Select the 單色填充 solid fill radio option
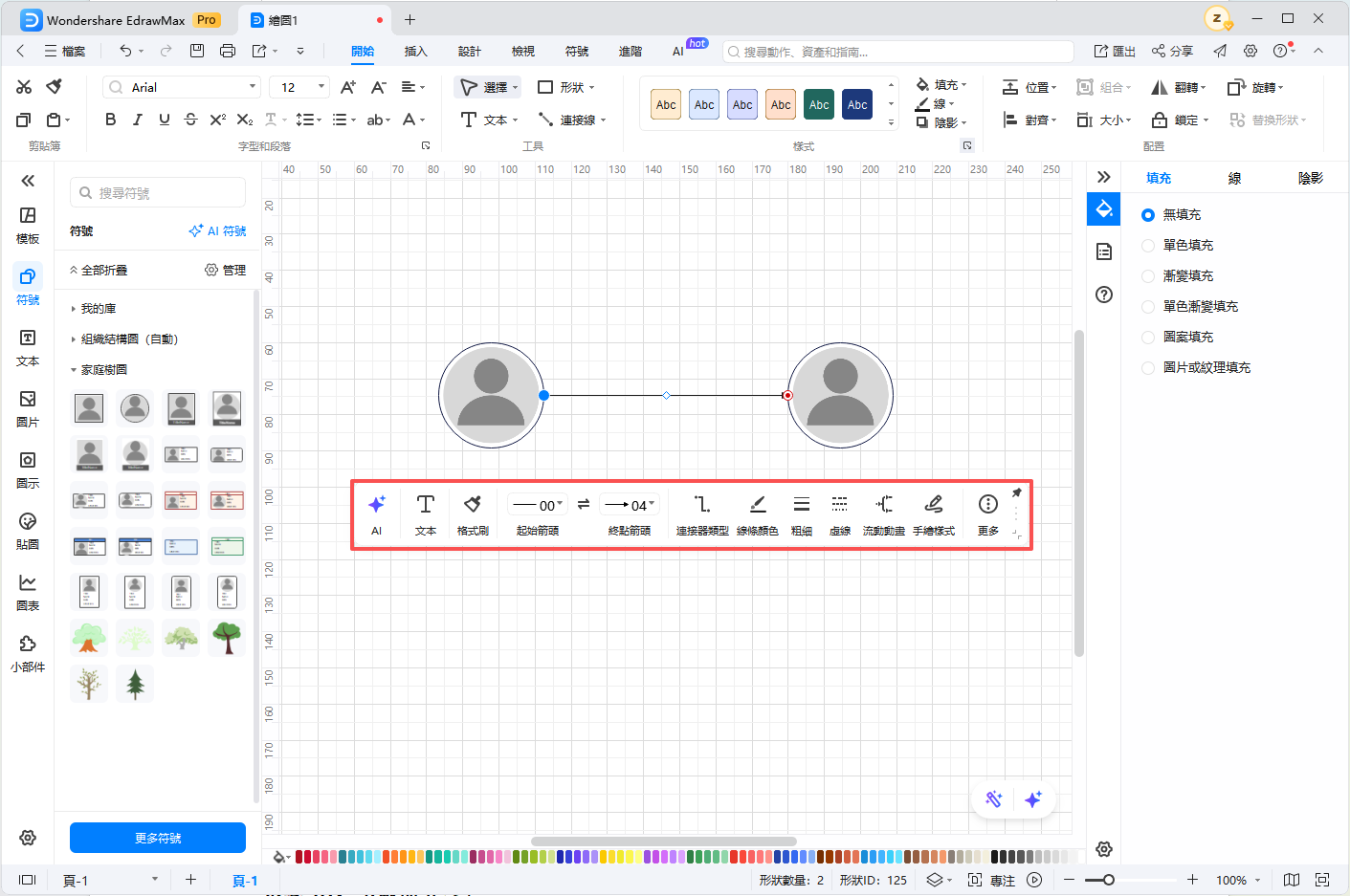1350x896 pixels. (x=1148, y=246)
